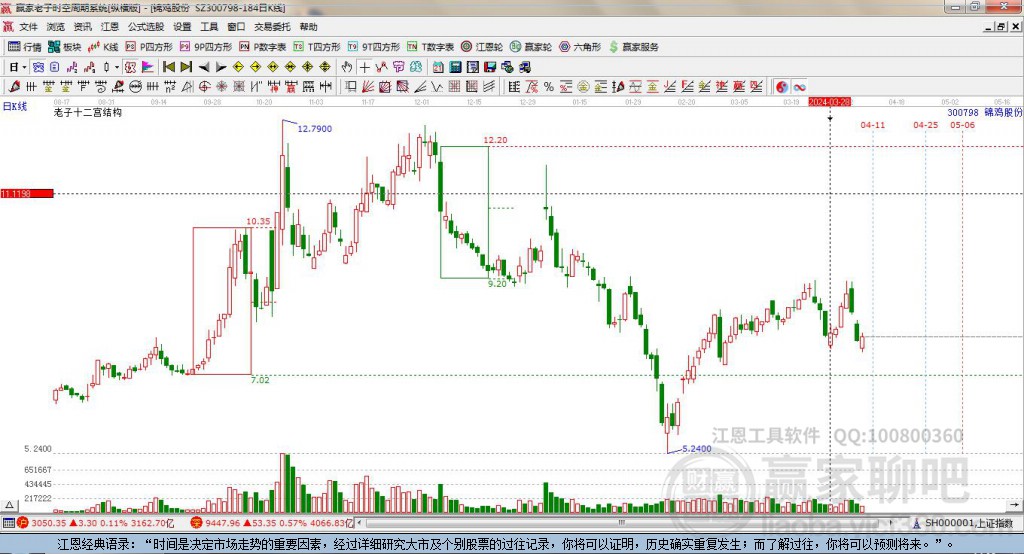Select the hand pan tool
Image resolution: width=1024 pixels, height=554 pixels.
(x=346, y=67)
